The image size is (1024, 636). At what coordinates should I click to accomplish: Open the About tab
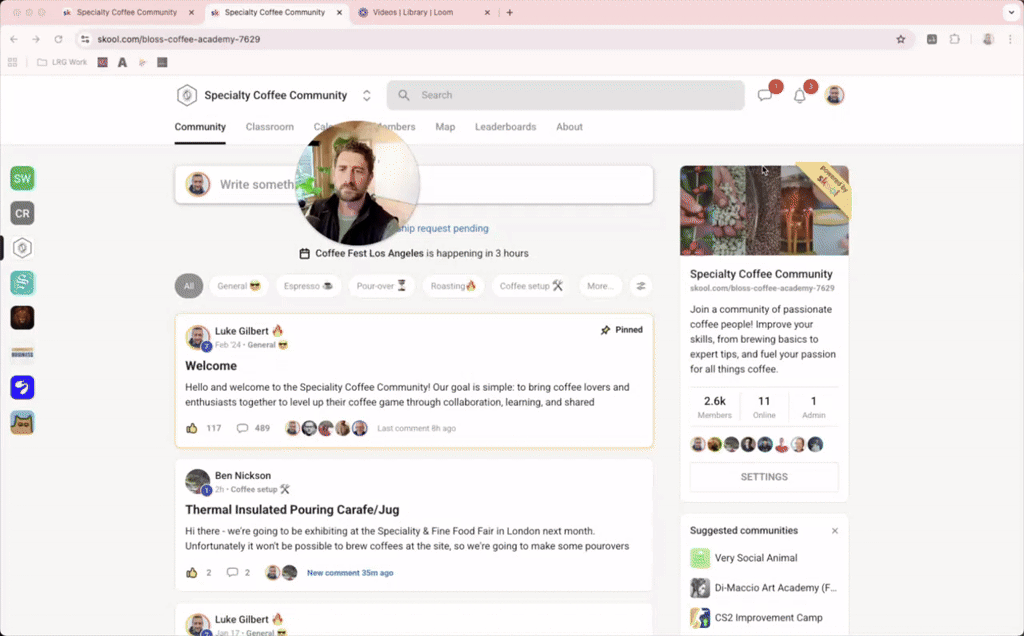tap(569, 127)
